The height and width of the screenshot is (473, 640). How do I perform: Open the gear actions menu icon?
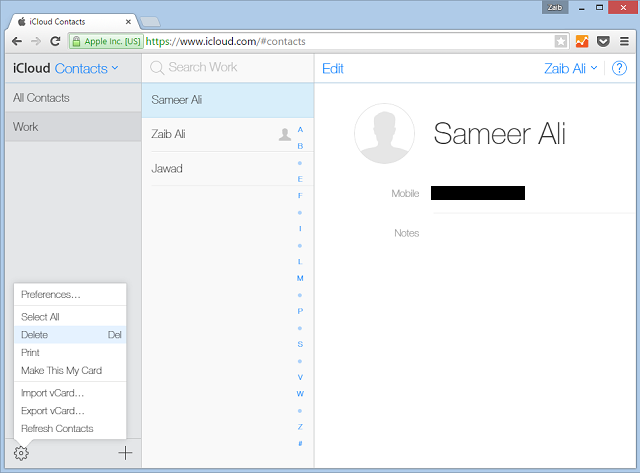pos(21,453)
